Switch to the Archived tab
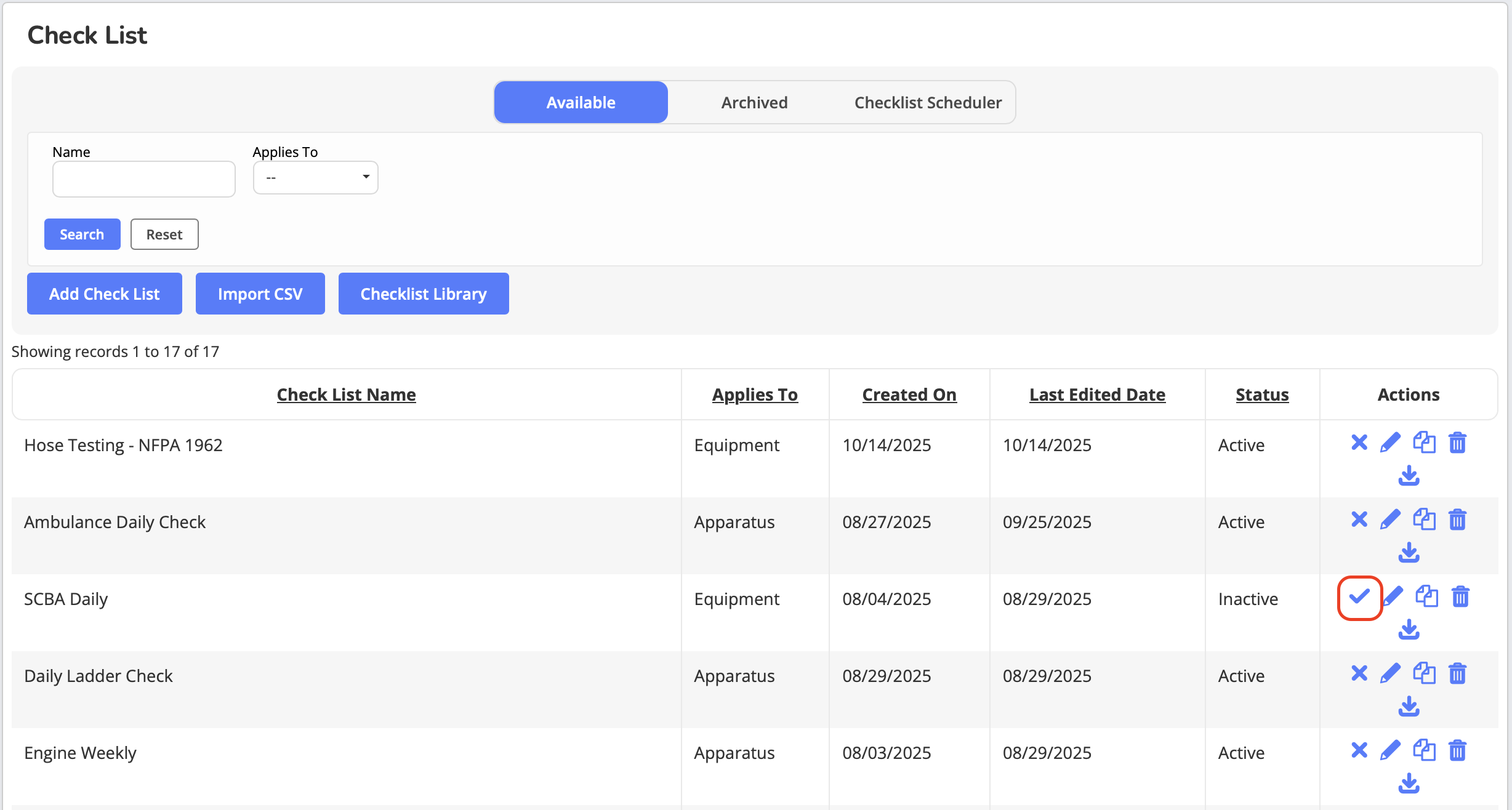The height and width of the screenshot is (810, 1512). (754, 102)
